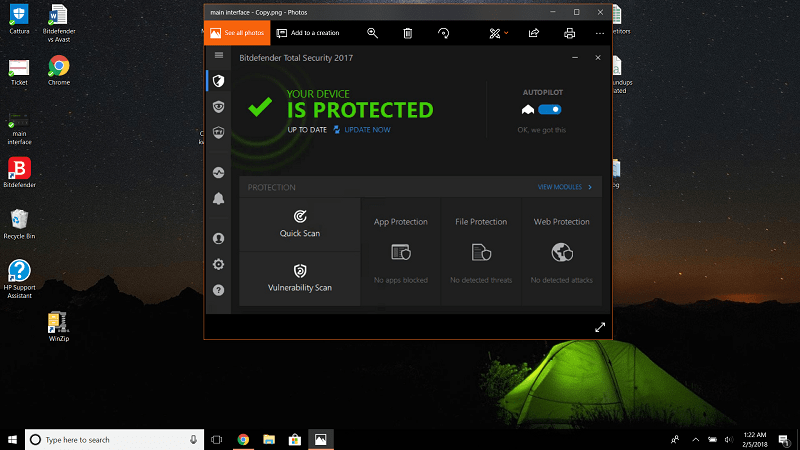Viewport: 800px width, 450px height.
Task: Open the Notifications bell icon
Action: 218,198
